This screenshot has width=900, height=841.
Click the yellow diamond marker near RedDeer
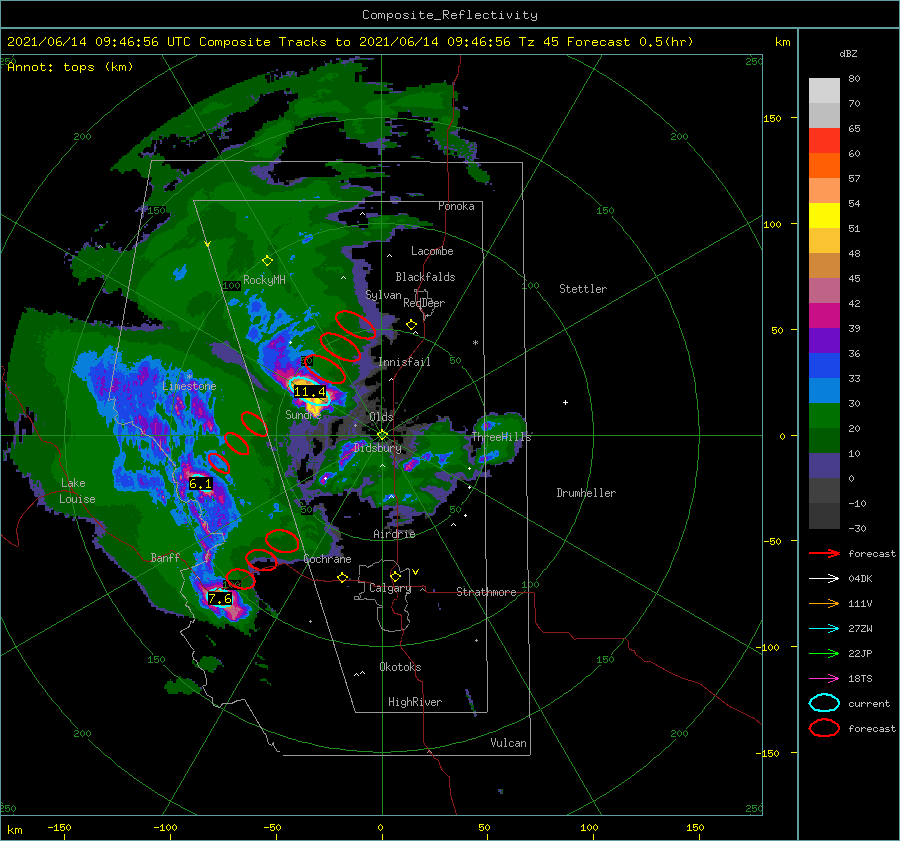tap(411, 325)
